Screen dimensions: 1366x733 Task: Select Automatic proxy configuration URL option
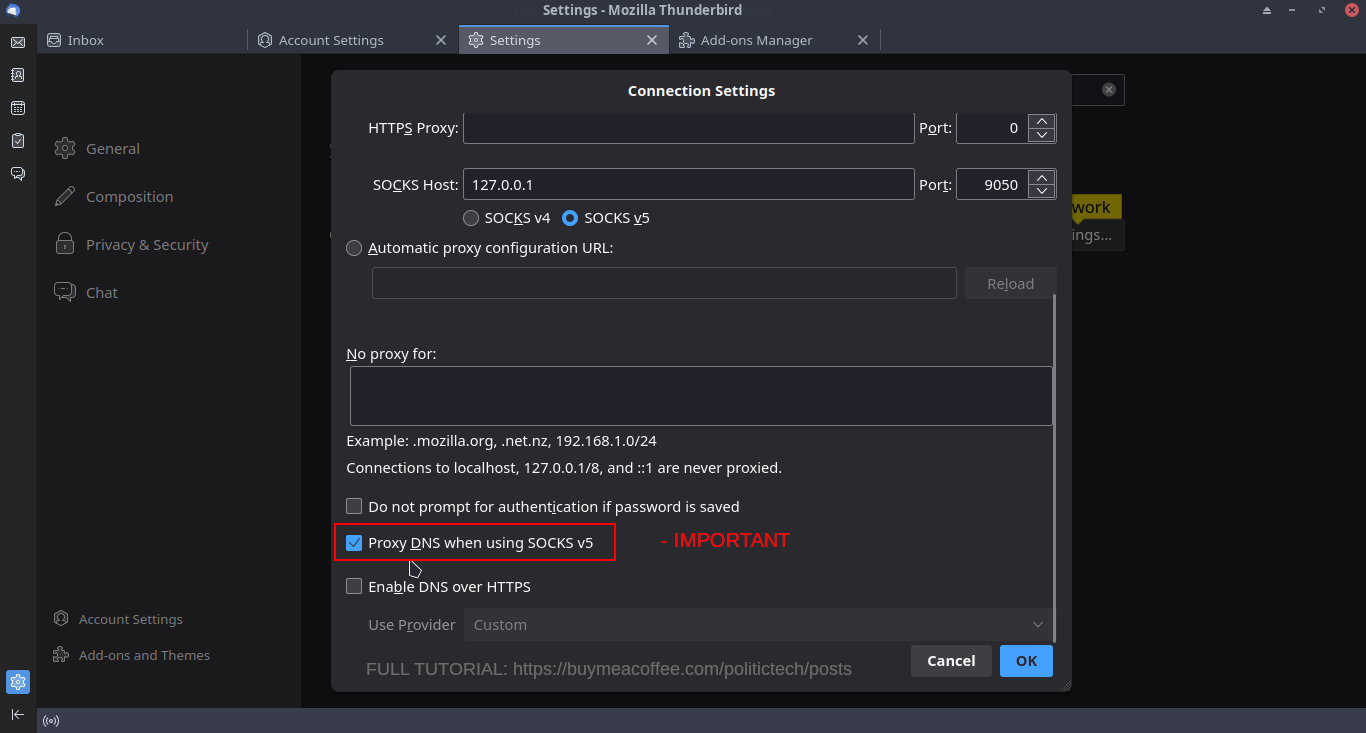click(354, 248)
